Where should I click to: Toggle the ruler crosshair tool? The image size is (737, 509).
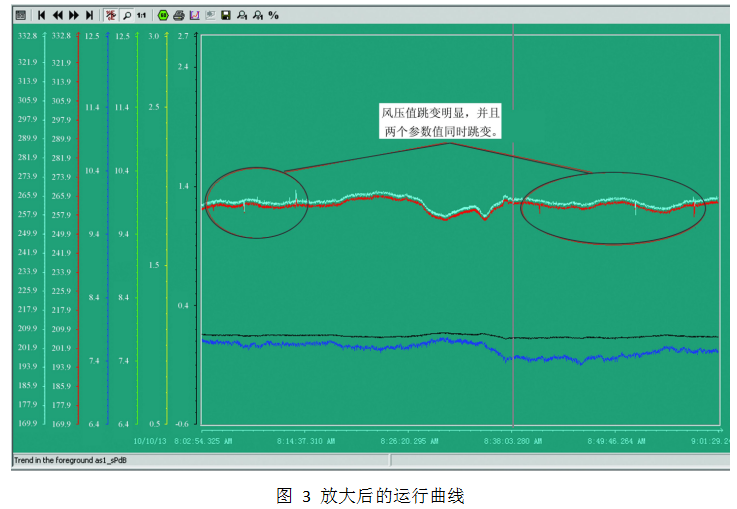[x=109, y=15]
